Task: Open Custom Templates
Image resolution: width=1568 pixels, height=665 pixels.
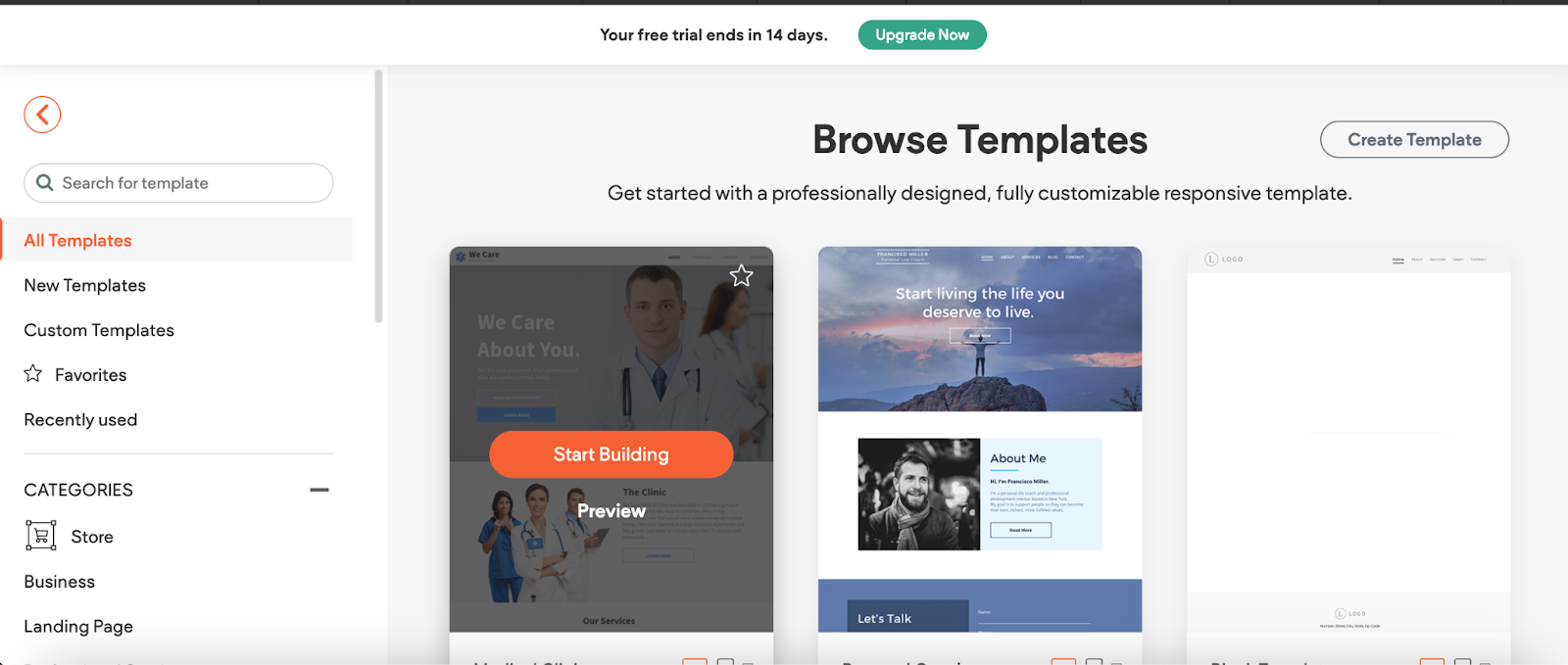Action: [99, 330]
